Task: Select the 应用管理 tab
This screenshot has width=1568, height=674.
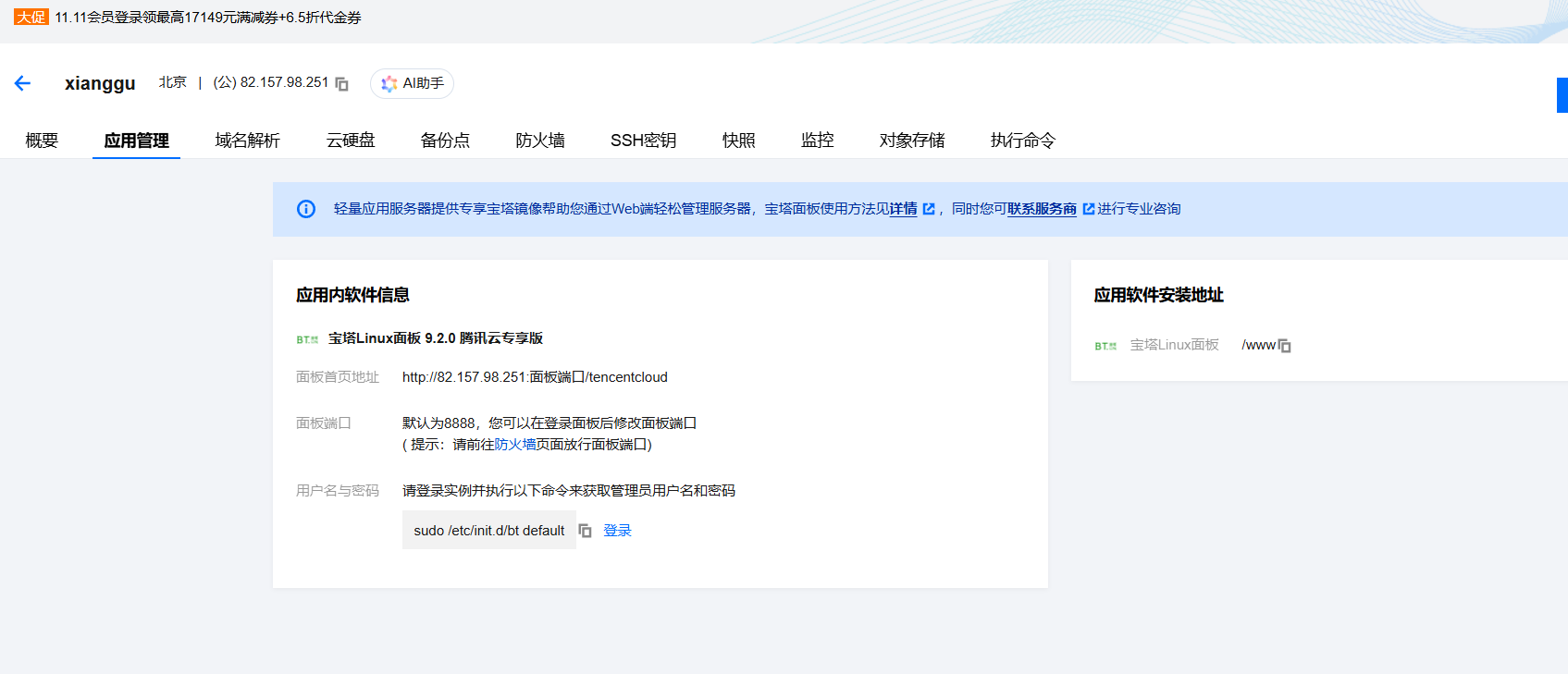Action: pyautogui.click(x=136, y=141)
